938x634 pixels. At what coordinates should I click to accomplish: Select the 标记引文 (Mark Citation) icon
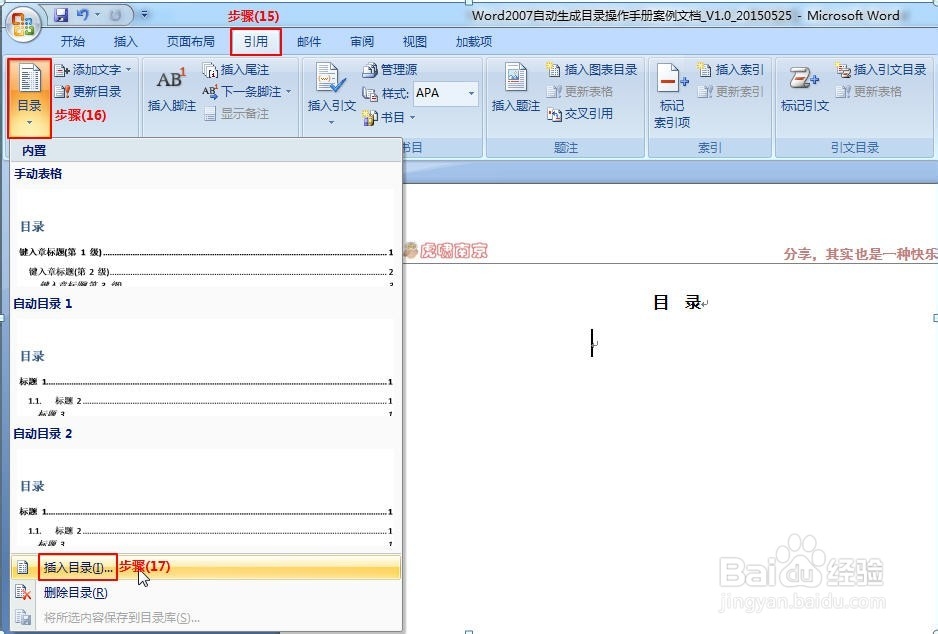coord(802,90)
